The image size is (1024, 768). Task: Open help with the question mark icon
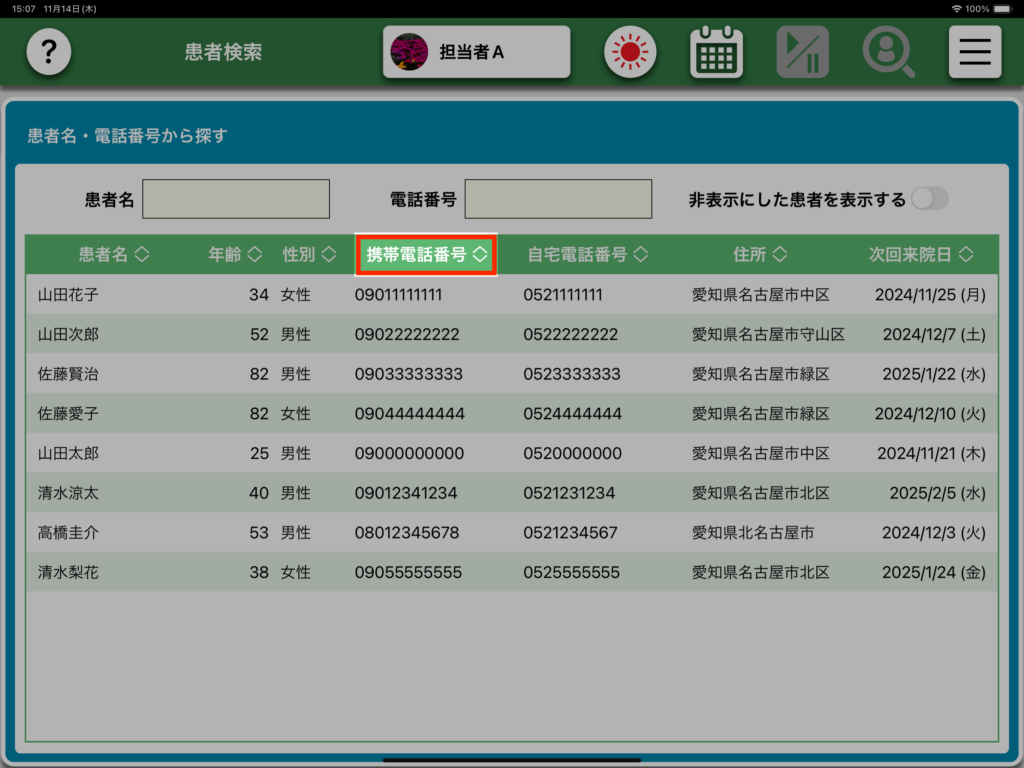48,52
